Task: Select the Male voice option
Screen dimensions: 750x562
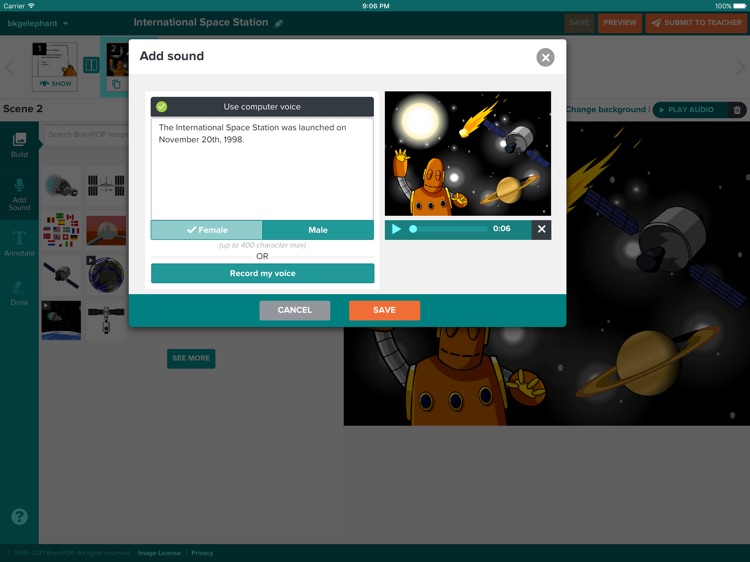Action: tap(318, 230)
